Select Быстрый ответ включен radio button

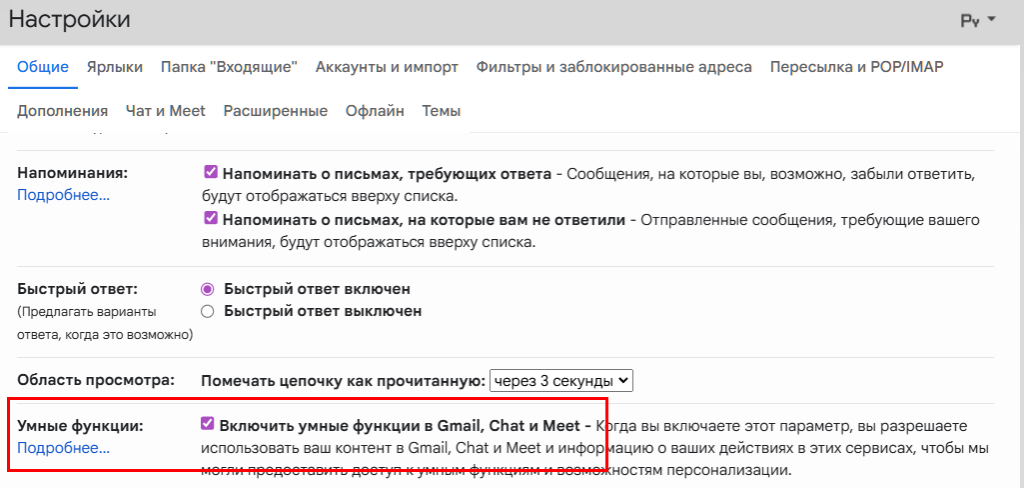click(208, 289)
